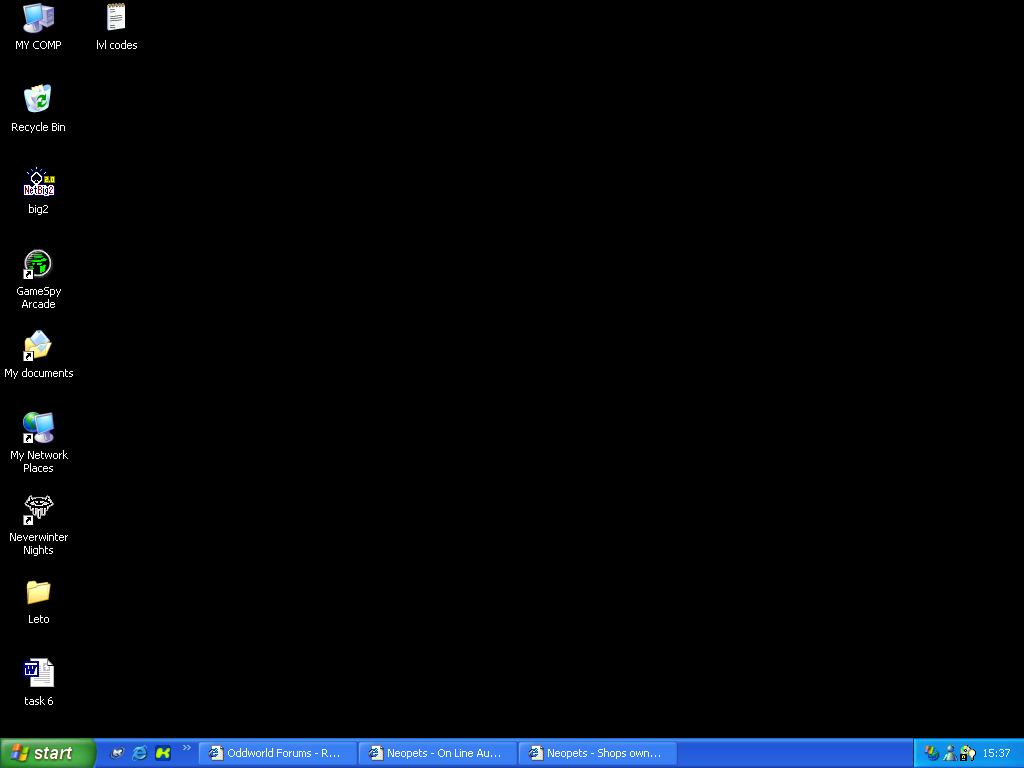
Task: Select the GameSpy Arcade shortcut
Action: coord(38,265)
